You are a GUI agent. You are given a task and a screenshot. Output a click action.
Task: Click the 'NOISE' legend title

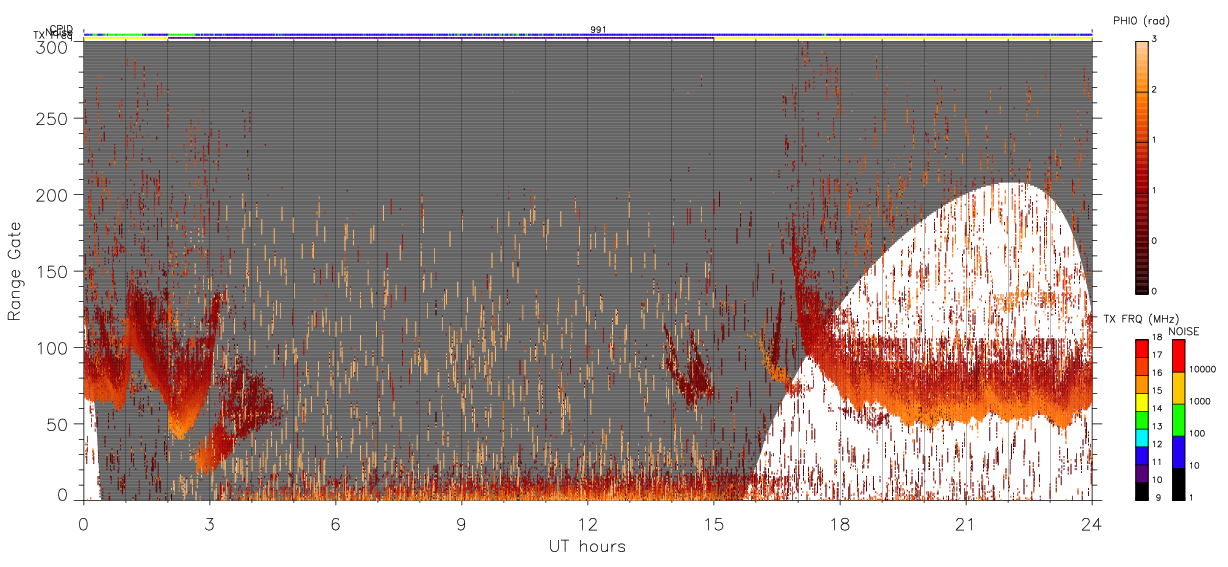(x=1185, y=331)
